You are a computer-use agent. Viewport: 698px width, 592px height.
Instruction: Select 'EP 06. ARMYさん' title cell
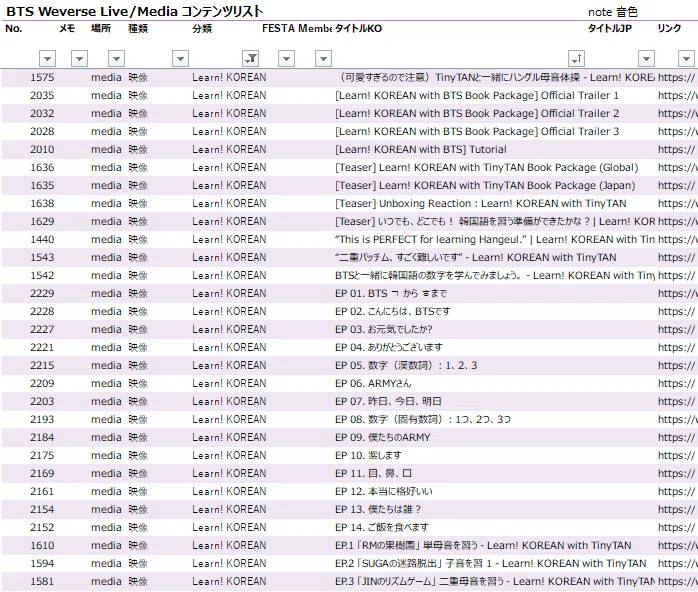click(x=373, y=383)
